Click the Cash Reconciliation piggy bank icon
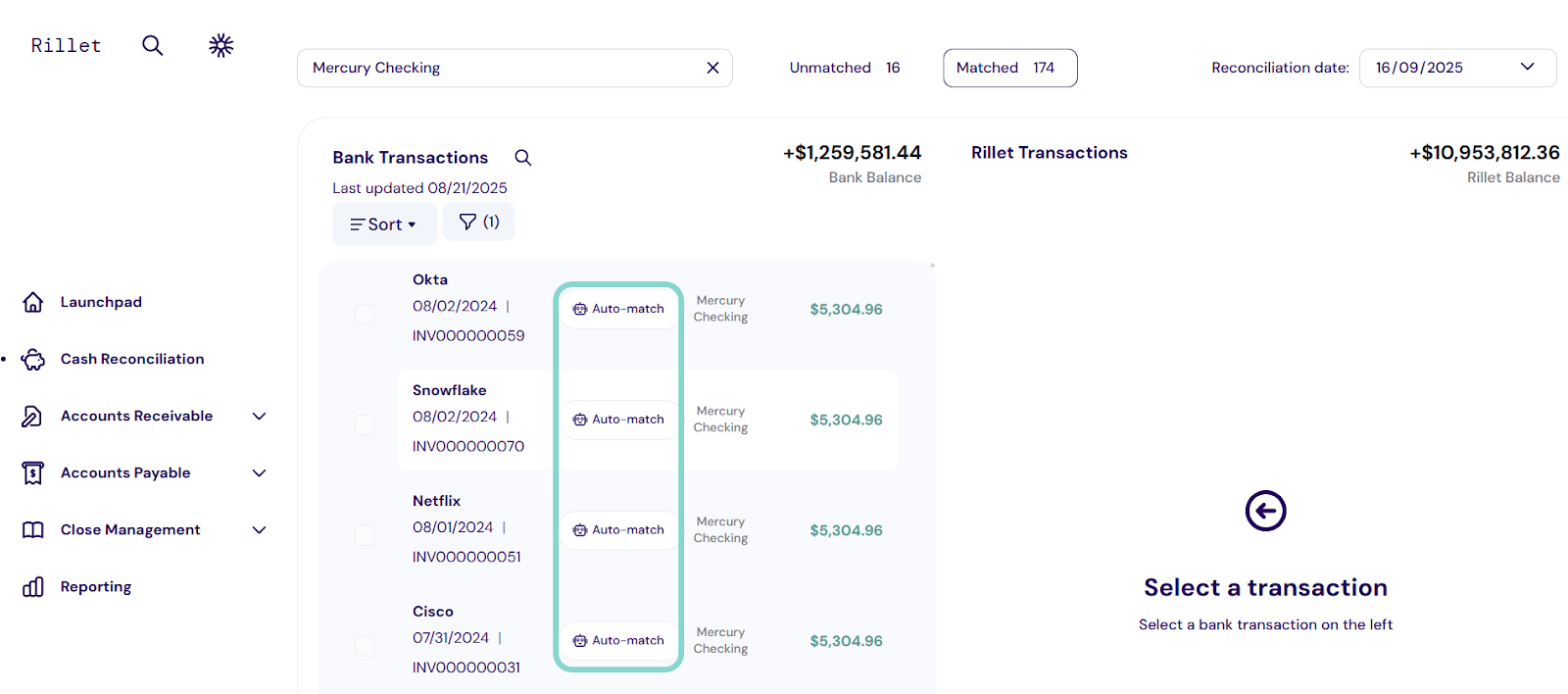The width and height of the screenshot is (1568, 694). (x=33, y=360)
